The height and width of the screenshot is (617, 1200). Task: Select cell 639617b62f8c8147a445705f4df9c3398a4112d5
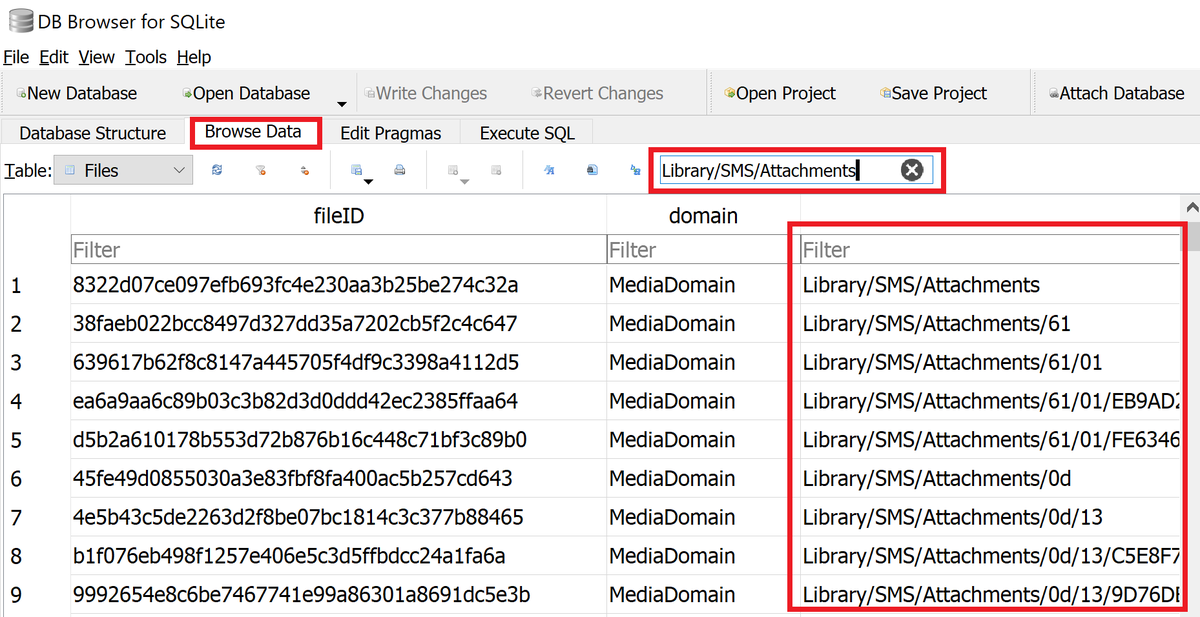(x=338, y=362)
